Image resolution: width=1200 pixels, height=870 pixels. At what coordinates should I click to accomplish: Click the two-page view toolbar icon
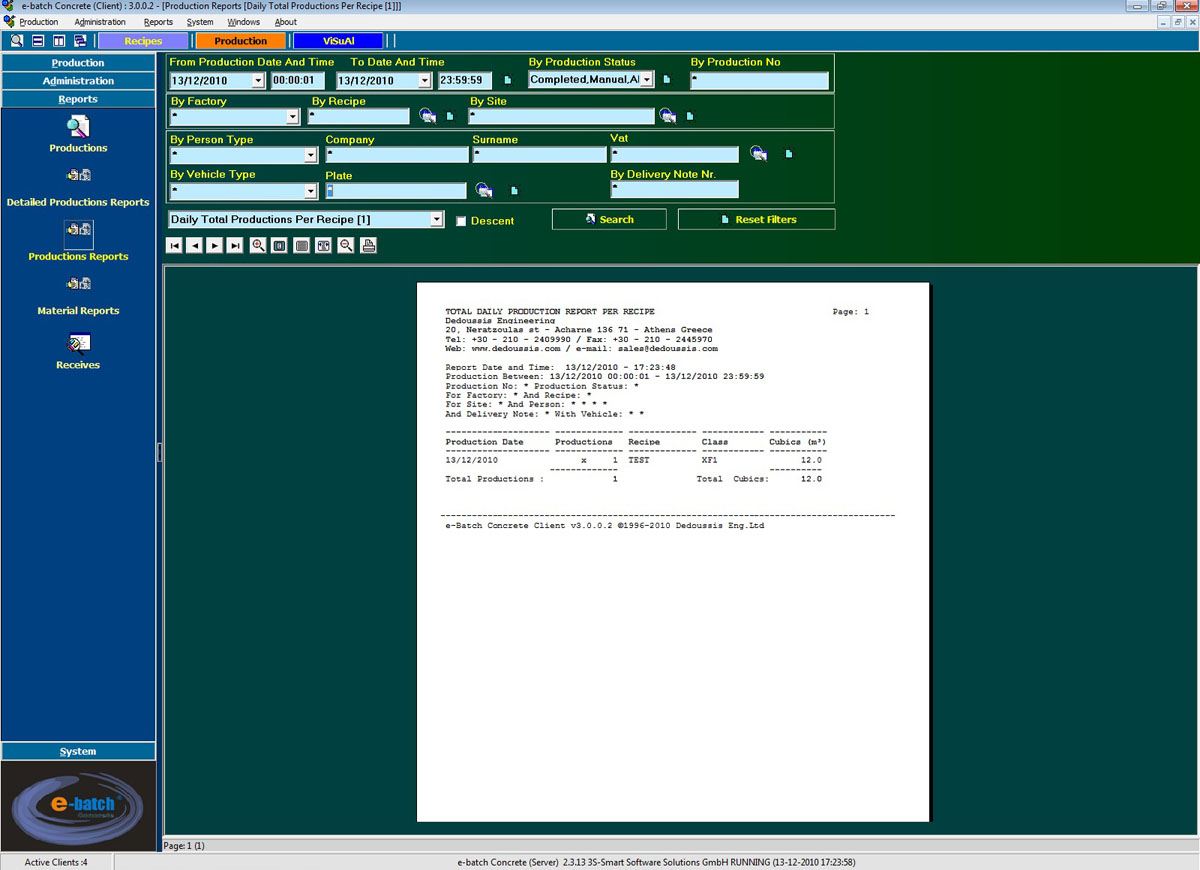pos(324,245)
